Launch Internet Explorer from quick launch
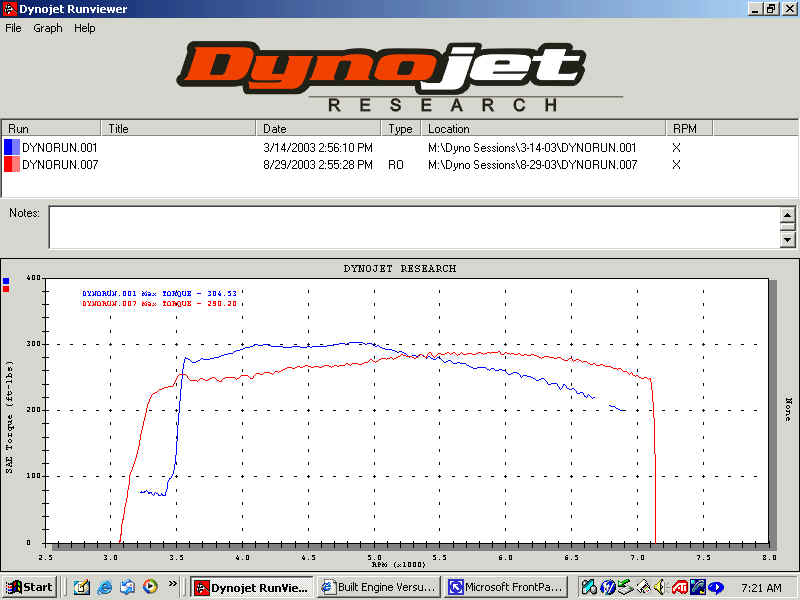Screen dimensions: 800x600 pos(105,587)
